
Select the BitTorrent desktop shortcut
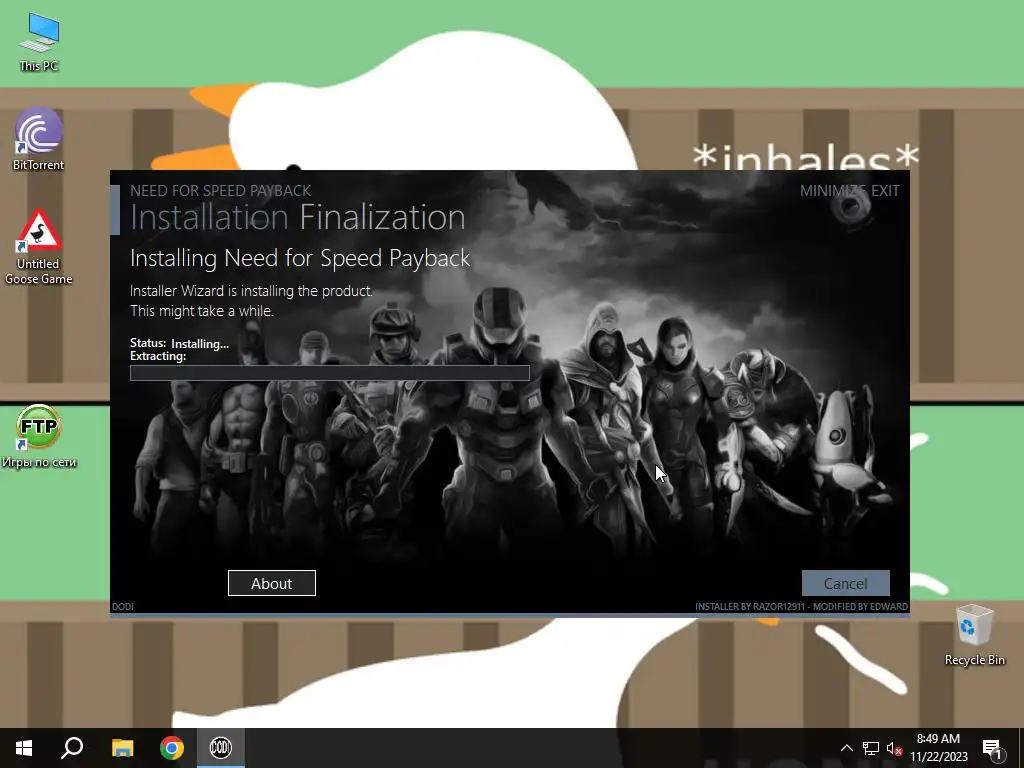point(39,139)
